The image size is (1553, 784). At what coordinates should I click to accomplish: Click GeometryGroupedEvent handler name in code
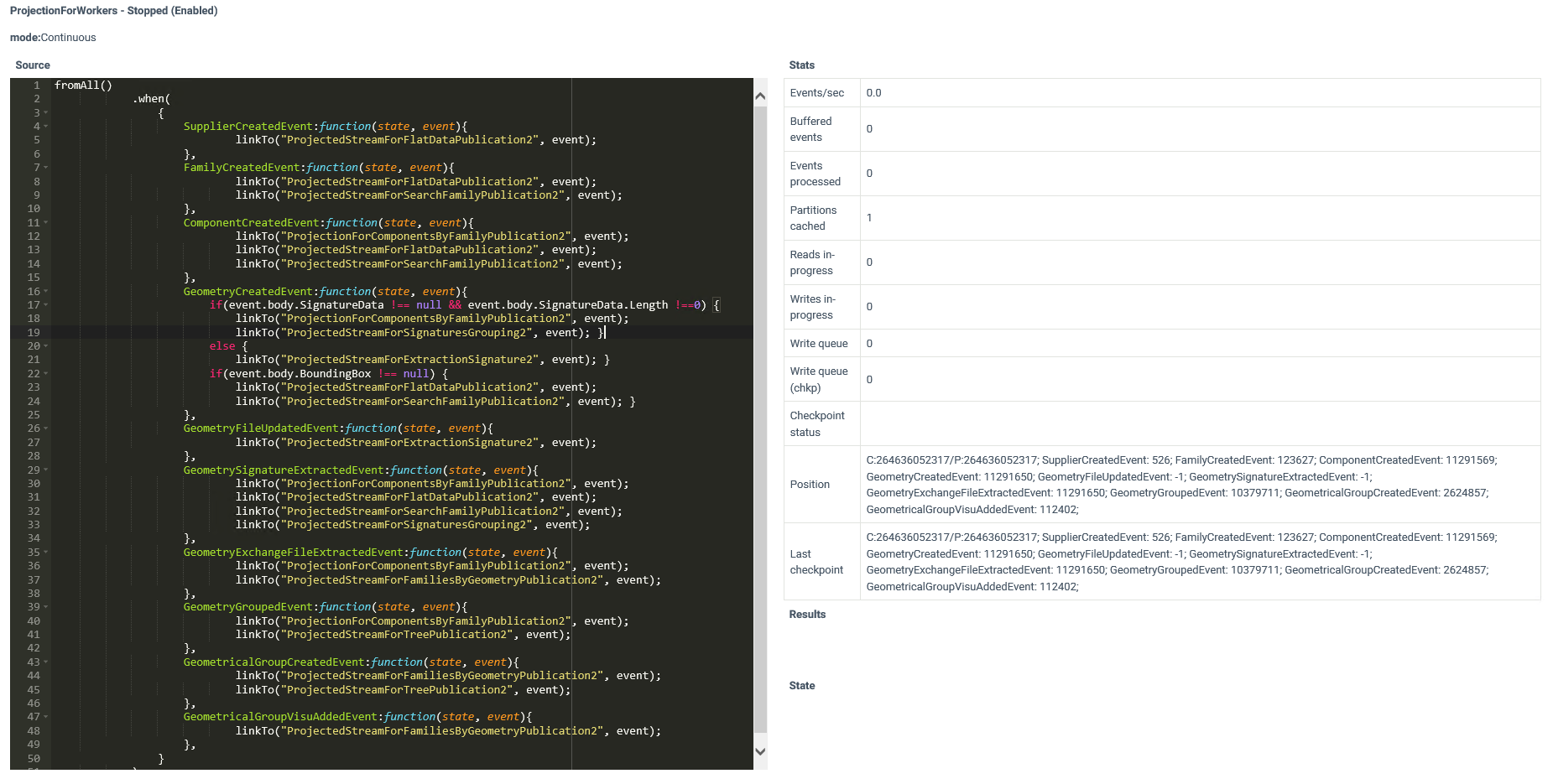click(x=248, y=607)
